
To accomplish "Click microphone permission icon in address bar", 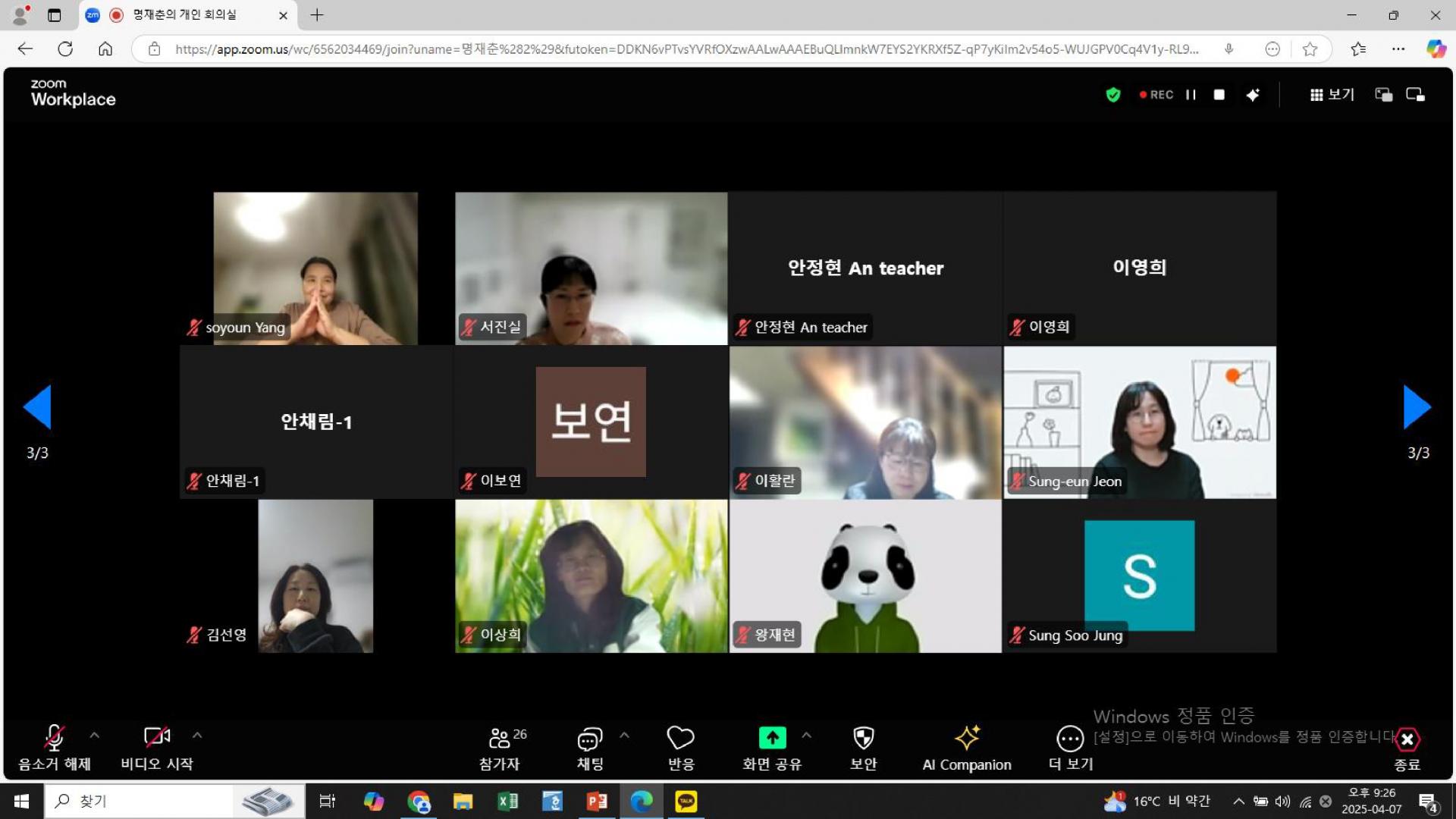I will (1228, 49).
